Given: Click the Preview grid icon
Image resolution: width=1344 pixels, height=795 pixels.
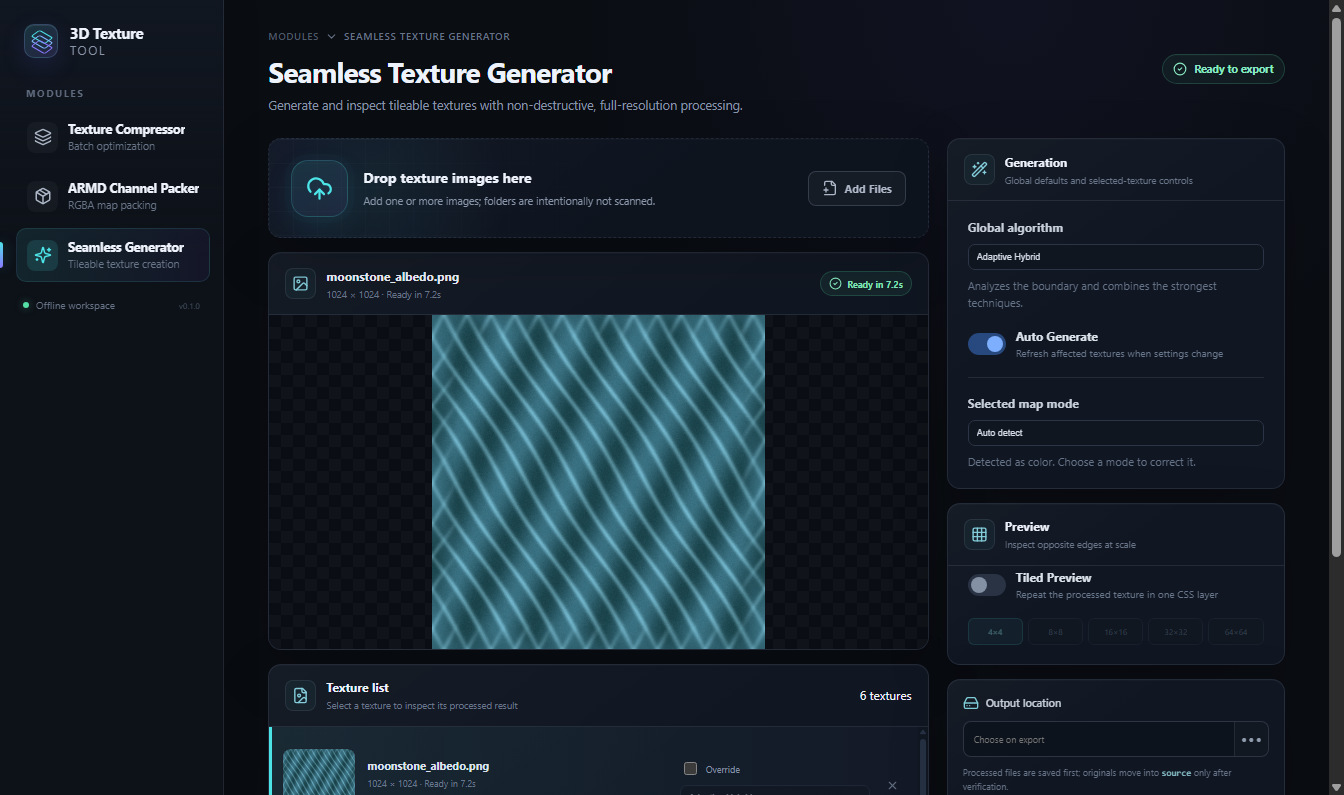Looking at the screenshot, I should [979, 534].
